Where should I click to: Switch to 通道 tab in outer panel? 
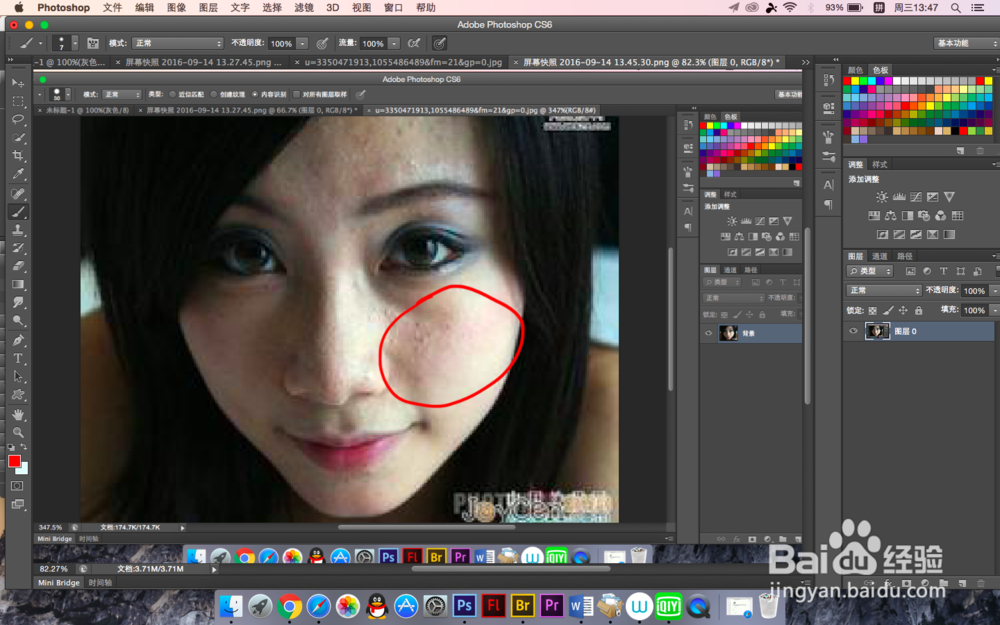tap(879, 256)
